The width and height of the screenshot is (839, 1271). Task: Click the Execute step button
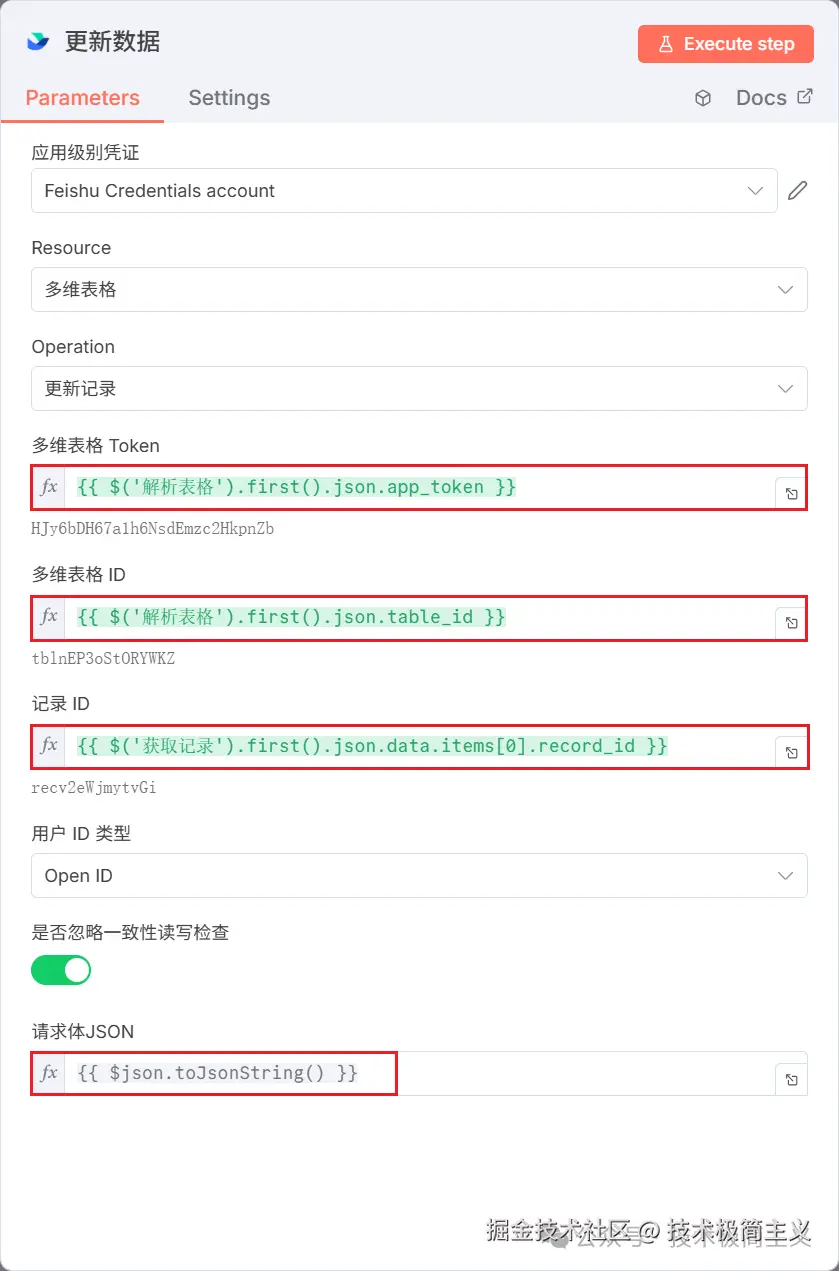tap(725, 44)
